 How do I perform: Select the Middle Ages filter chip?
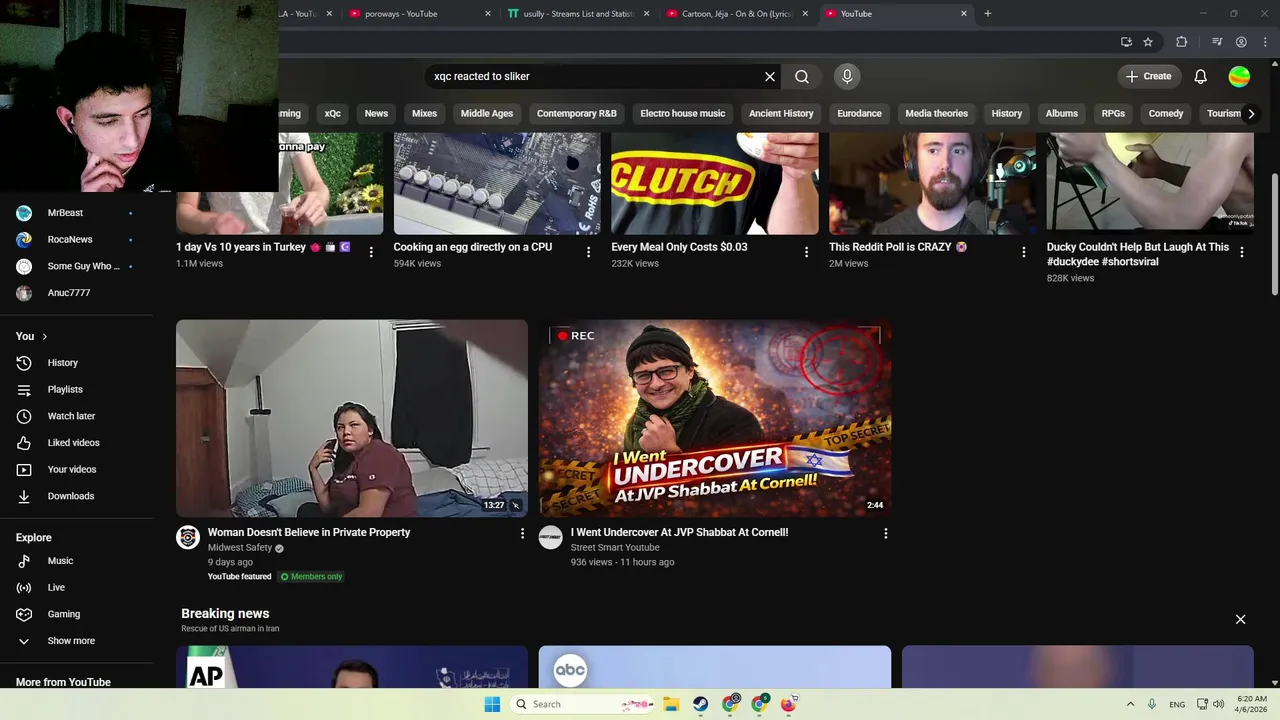[x=487, y=114]
